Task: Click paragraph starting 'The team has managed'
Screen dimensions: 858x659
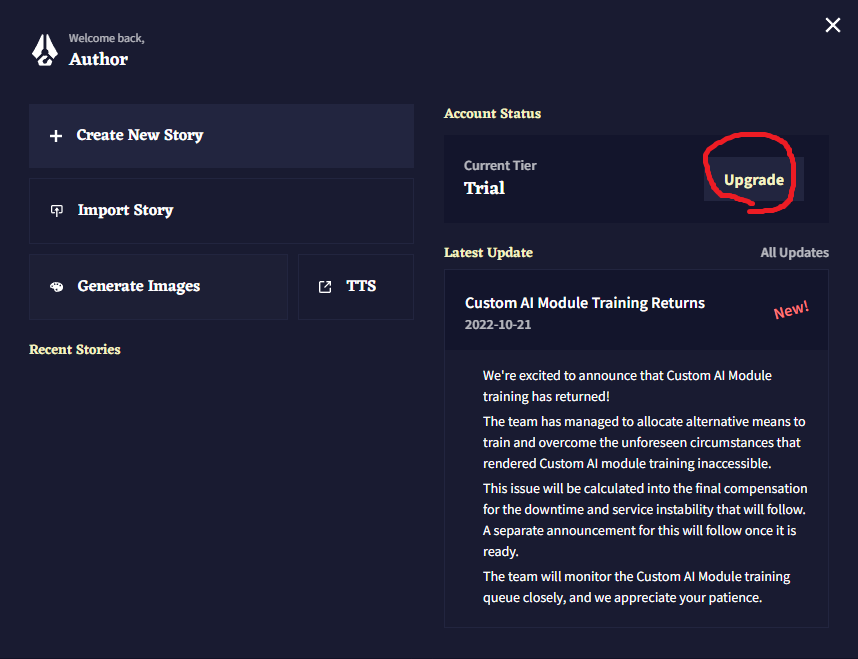Action: point(644,442)
